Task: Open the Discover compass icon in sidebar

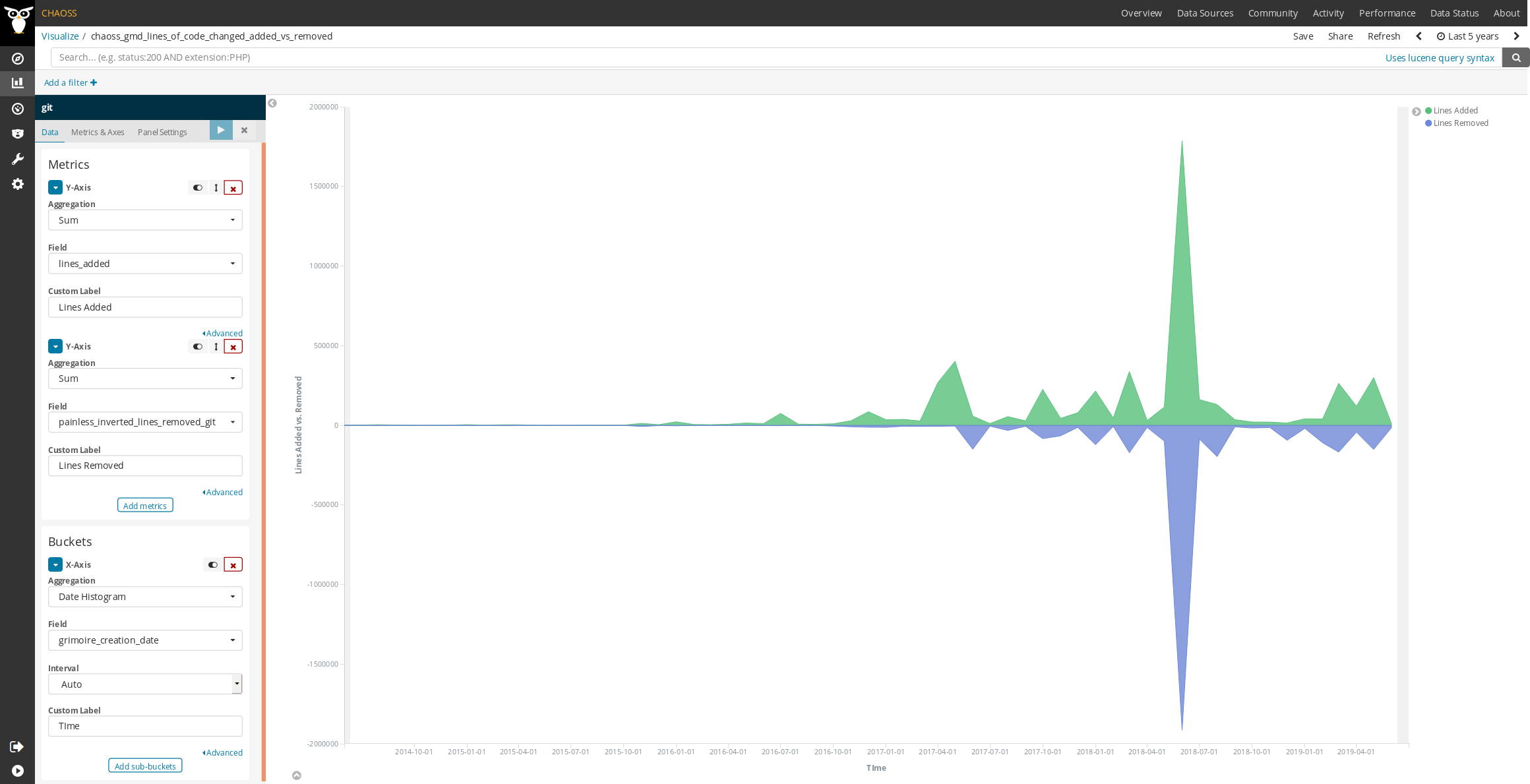Action: (x=18, y=59)
